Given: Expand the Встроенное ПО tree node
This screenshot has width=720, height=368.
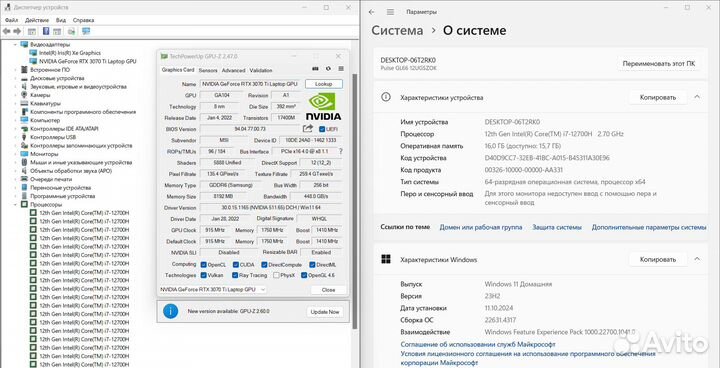Looking at the screenshot, I should tap(15, 70).
